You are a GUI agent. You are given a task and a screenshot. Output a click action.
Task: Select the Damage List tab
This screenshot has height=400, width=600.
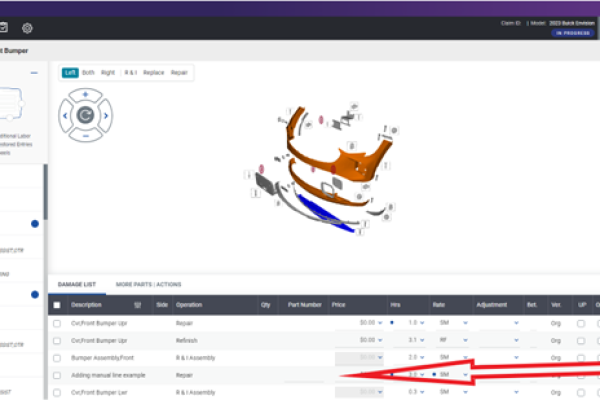coord(75,285)
